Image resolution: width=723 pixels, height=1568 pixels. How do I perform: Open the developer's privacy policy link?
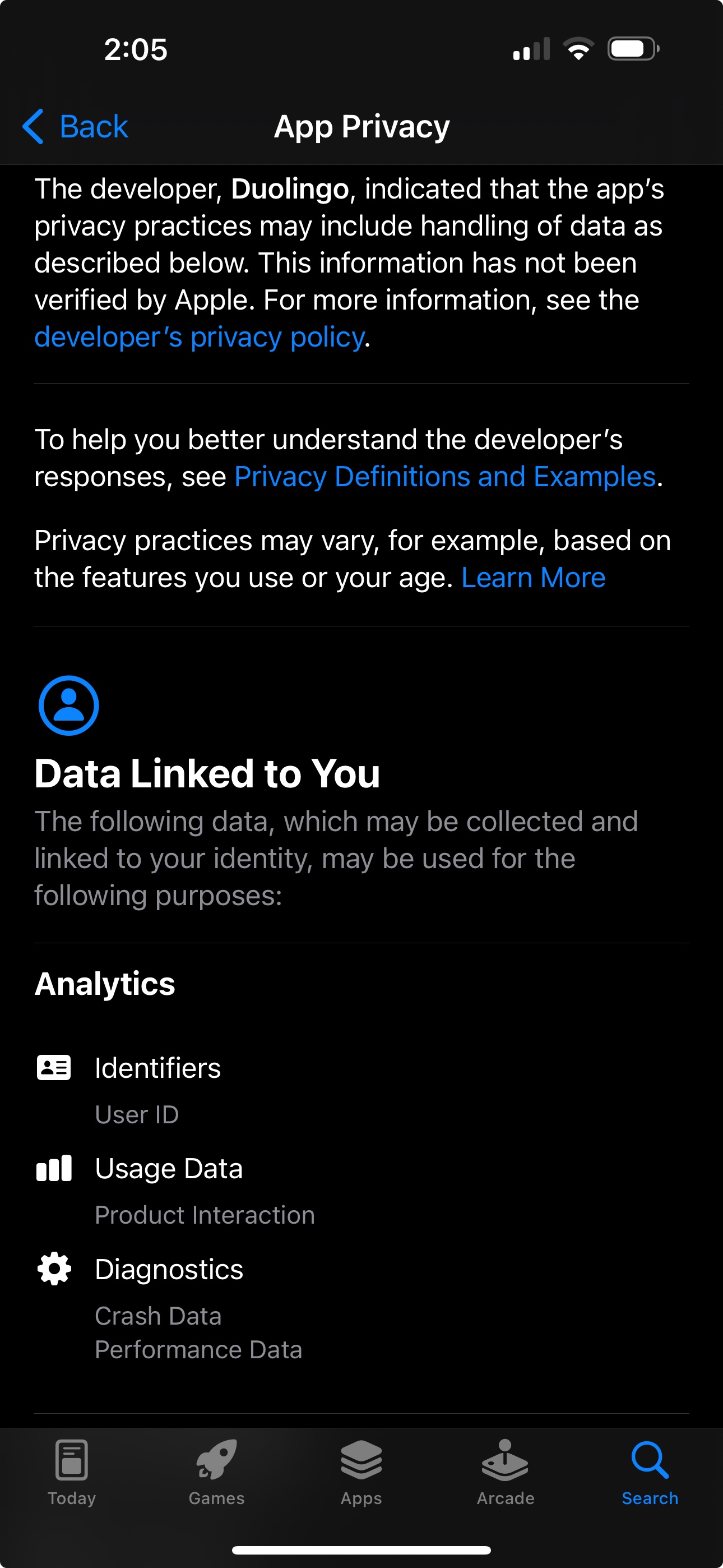[x=199, y=336]
